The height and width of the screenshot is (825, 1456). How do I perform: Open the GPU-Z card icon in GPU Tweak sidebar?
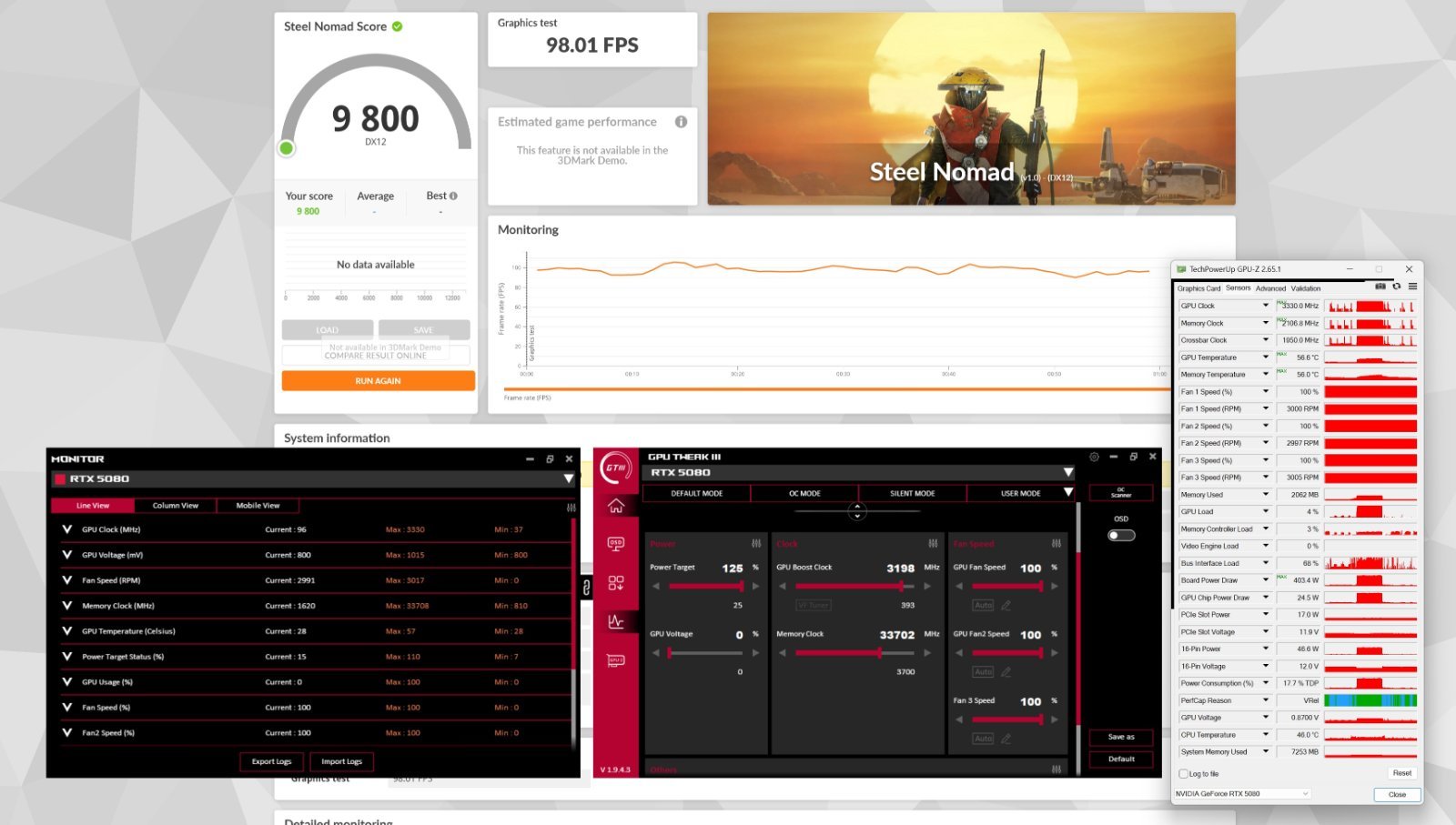coord(616,660)
